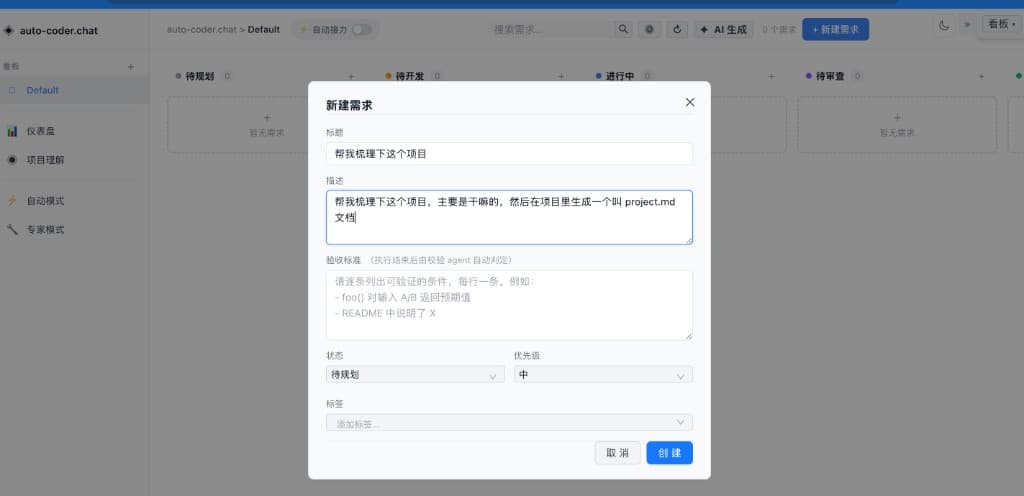This screenshot has height=496, width=1024.
Task: Click the plus in 待审查 column header
Action: 981,76
